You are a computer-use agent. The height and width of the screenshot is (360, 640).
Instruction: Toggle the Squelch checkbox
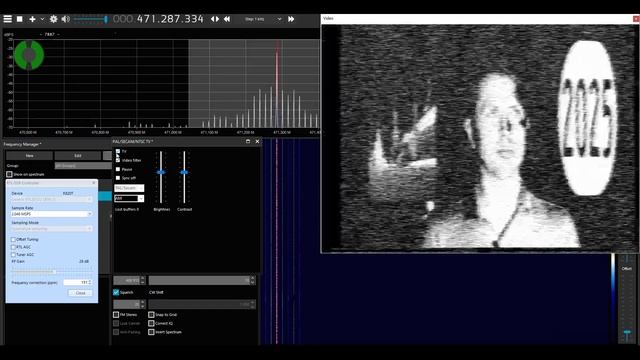[116, 292]
